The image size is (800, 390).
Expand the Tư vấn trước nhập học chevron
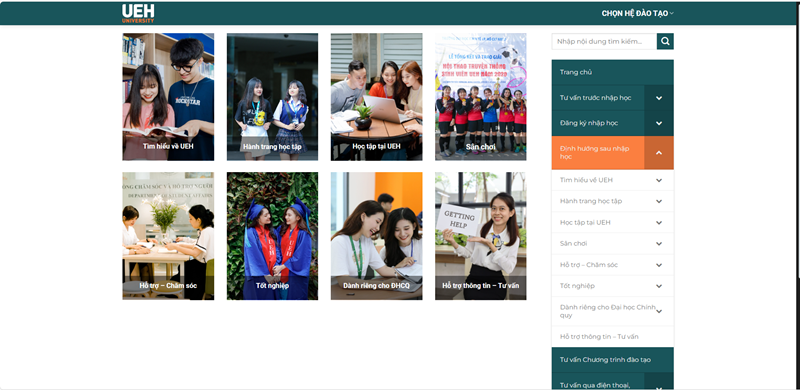coord(659,98)
